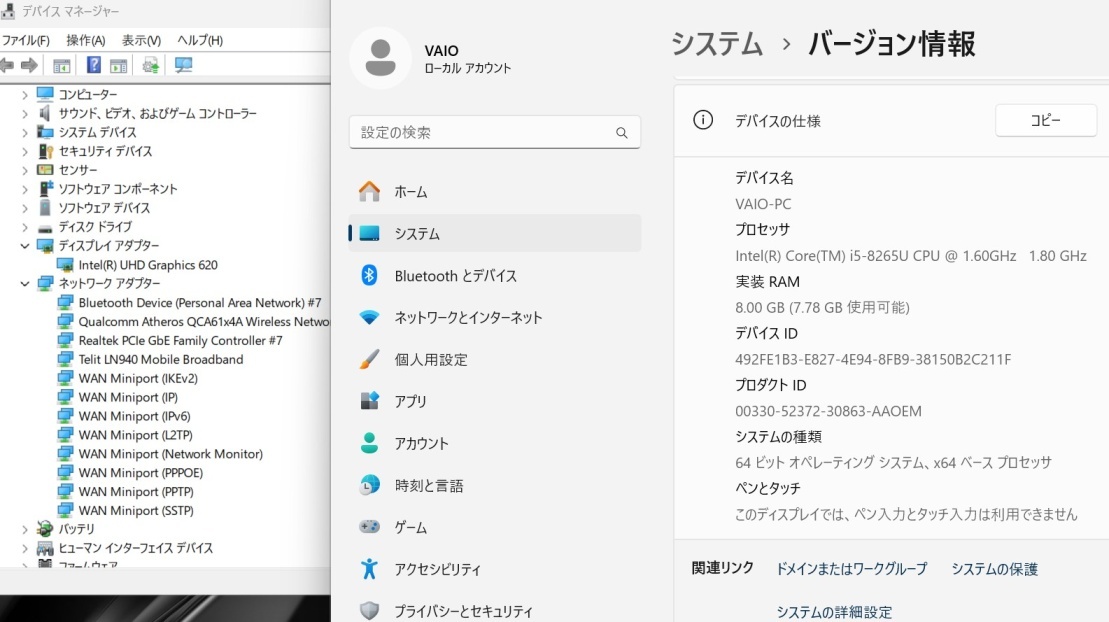Image resolution: width=1109 pixels, height=622 pixels.
Task: Expand the セキュリティ デバイス node
Action: (x=25, y=151)
